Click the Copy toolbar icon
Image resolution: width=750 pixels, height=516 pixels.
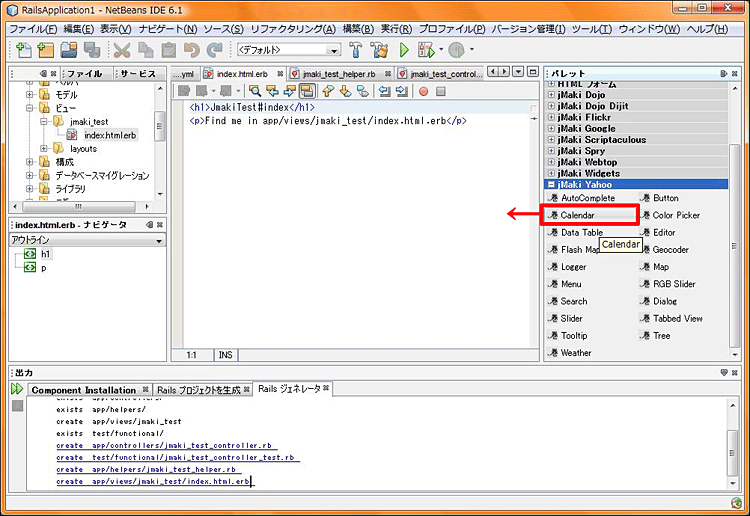145,50
